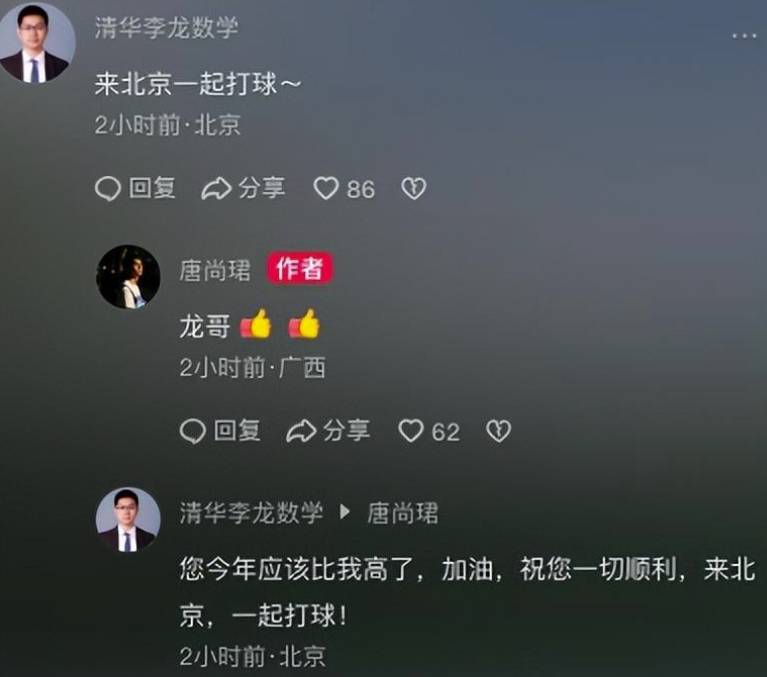The image size is (767, 677).
Task: Share 唐尚珺's 龙哥 reply
Action: (328, 431)
